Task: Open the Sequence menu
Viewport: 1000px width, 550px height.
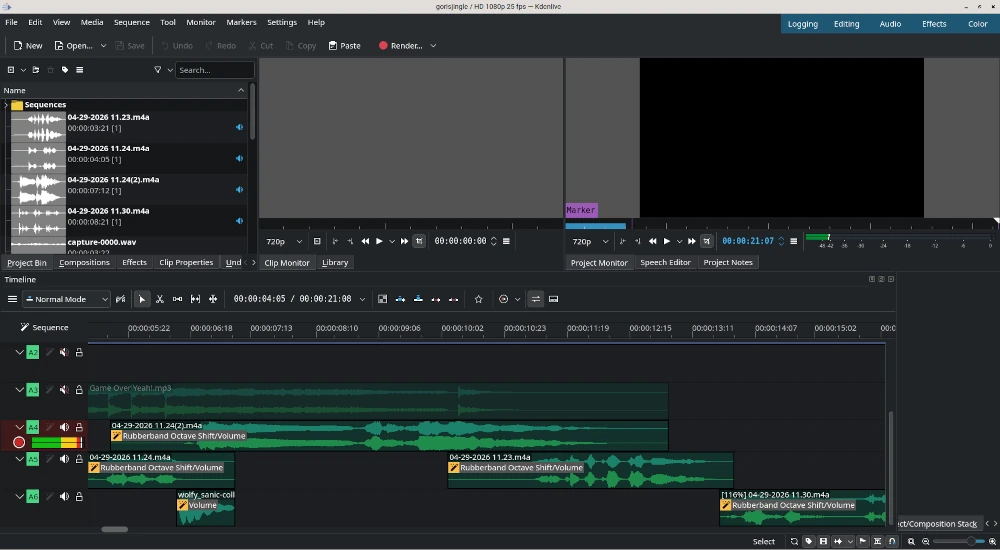Action: tap(131, 22)
